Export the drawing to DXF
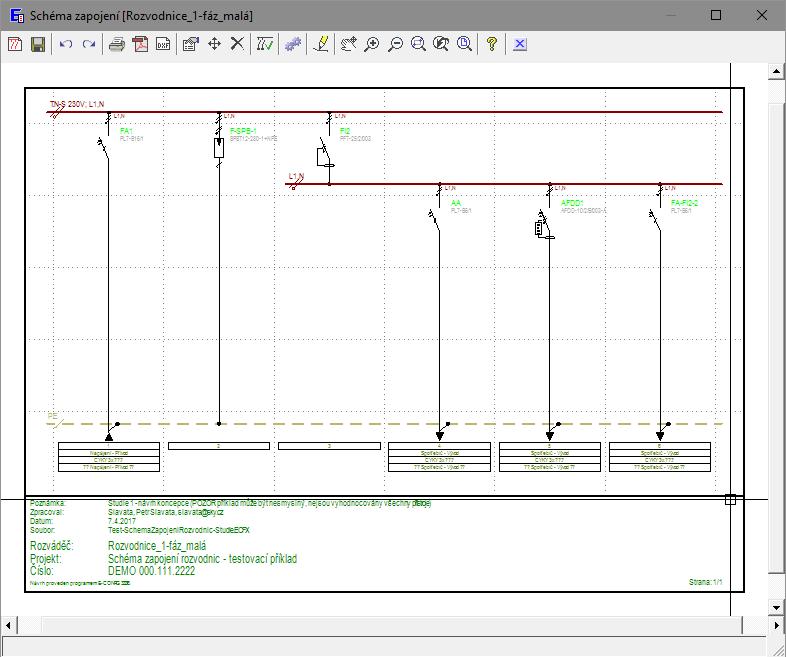 pos(163,44)
